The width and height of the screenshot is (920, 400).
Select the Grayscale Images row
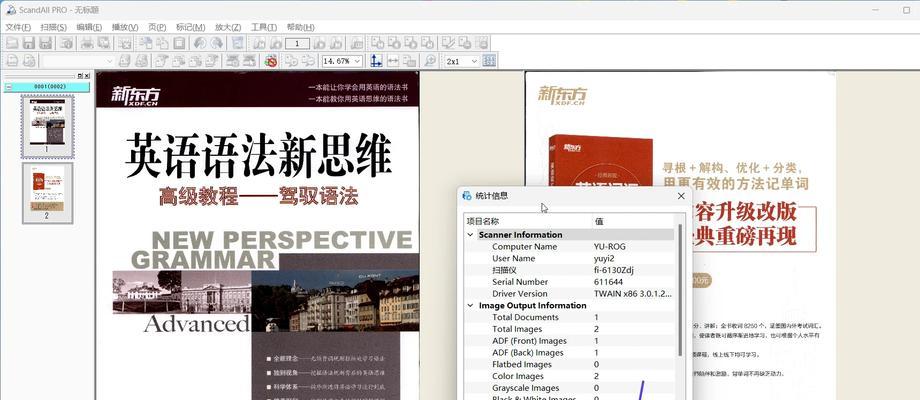pyautogui.click(x=569, y=388)
